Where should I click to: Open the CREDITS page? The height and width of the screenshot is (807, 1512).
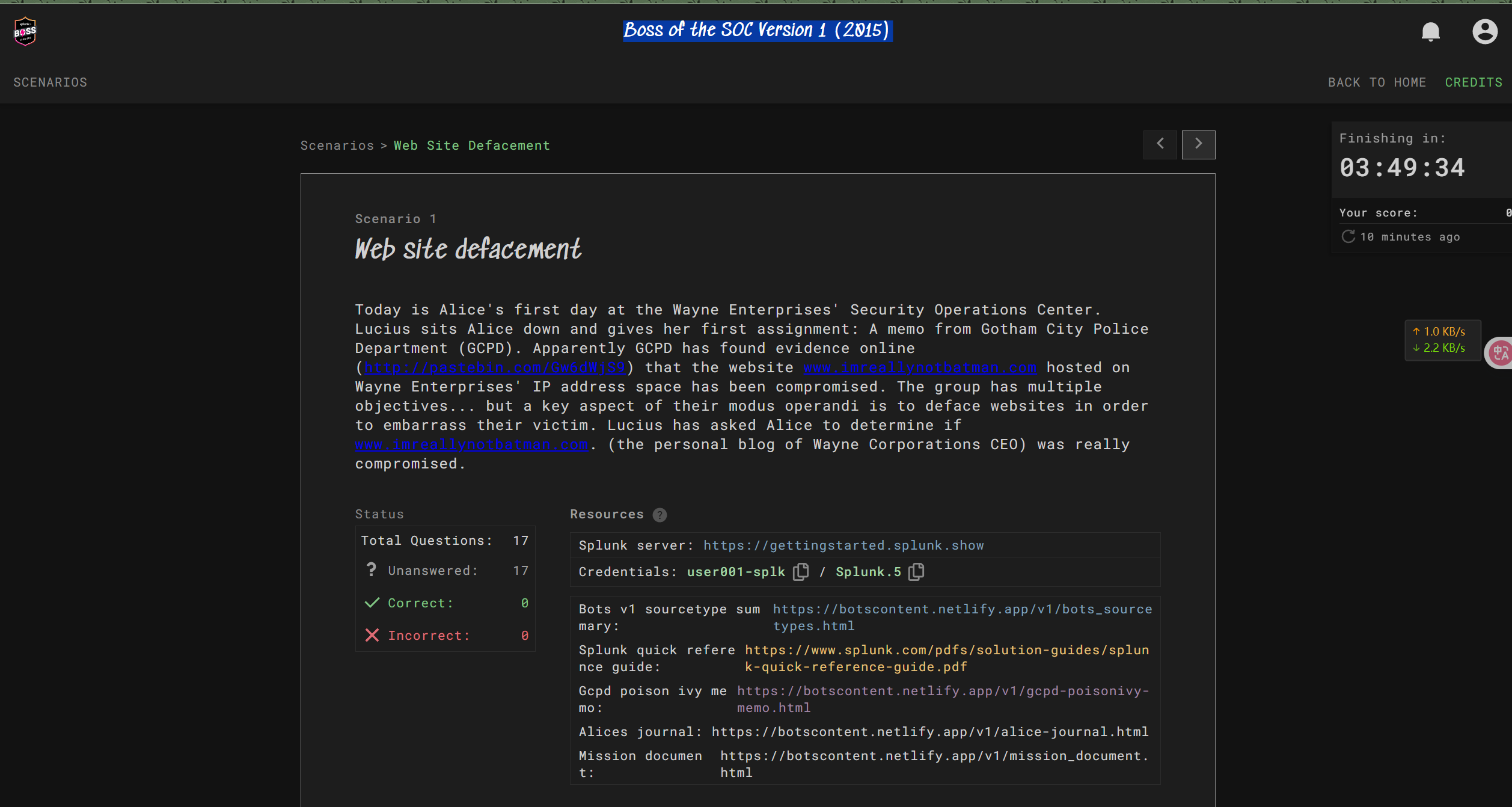tap(1474, 82)
